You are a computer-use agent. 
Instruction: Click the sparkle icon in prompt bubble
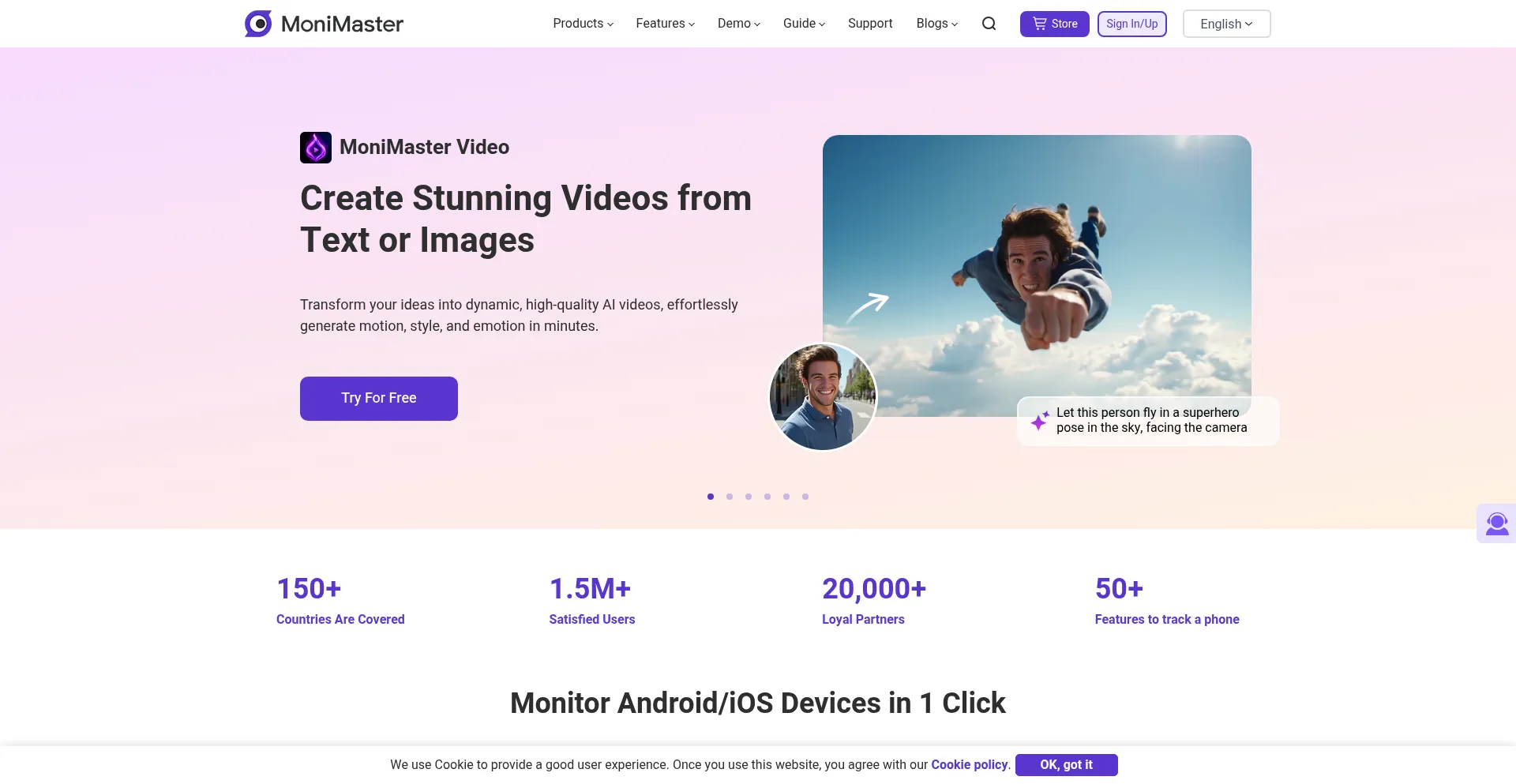pyautogui.click(x=1040, y=421)
